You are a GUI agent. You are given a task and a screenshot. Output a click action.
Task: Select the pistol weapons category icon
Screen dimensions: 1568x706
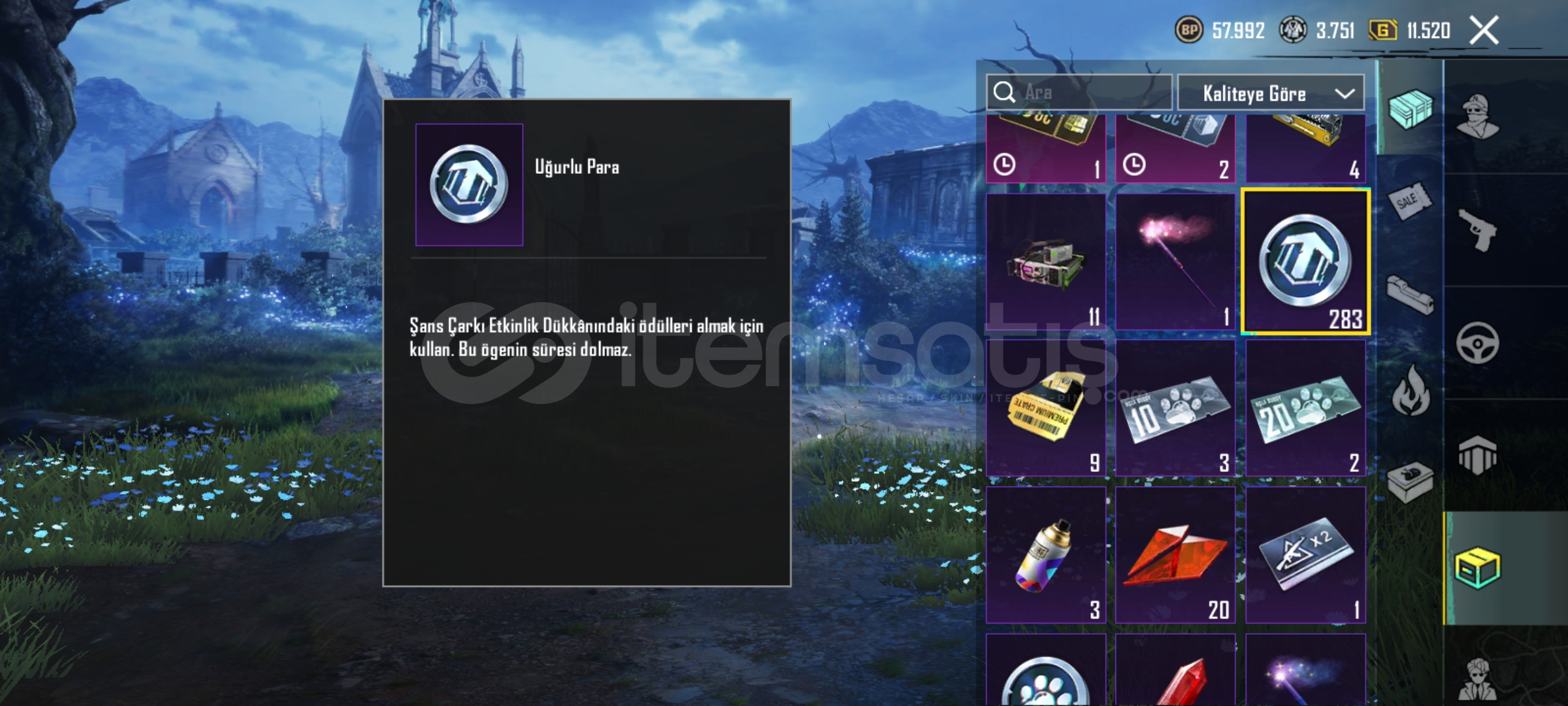tap(1478, 229)
